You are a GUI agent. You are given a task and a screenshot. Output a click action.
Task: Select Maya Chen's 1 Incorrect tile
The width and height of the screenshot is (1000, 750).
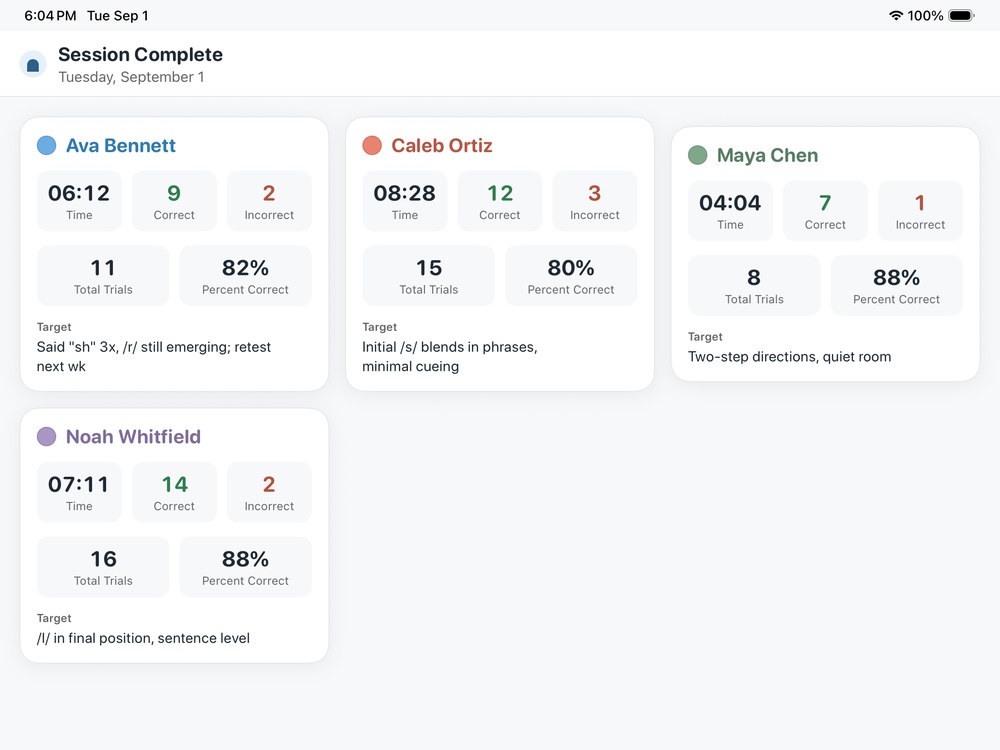pos(920,210)
